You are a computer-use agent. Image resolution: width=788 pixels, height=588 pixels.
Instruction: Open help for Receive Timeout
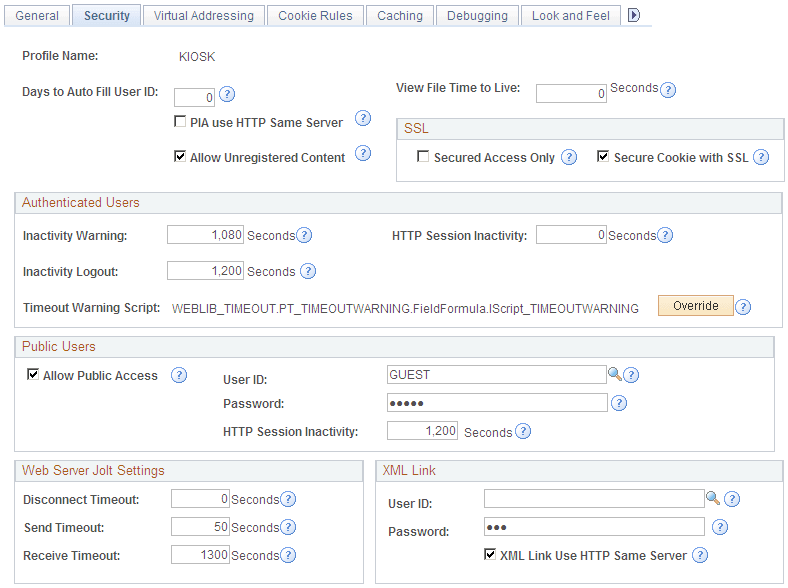[x=288, y=555]
